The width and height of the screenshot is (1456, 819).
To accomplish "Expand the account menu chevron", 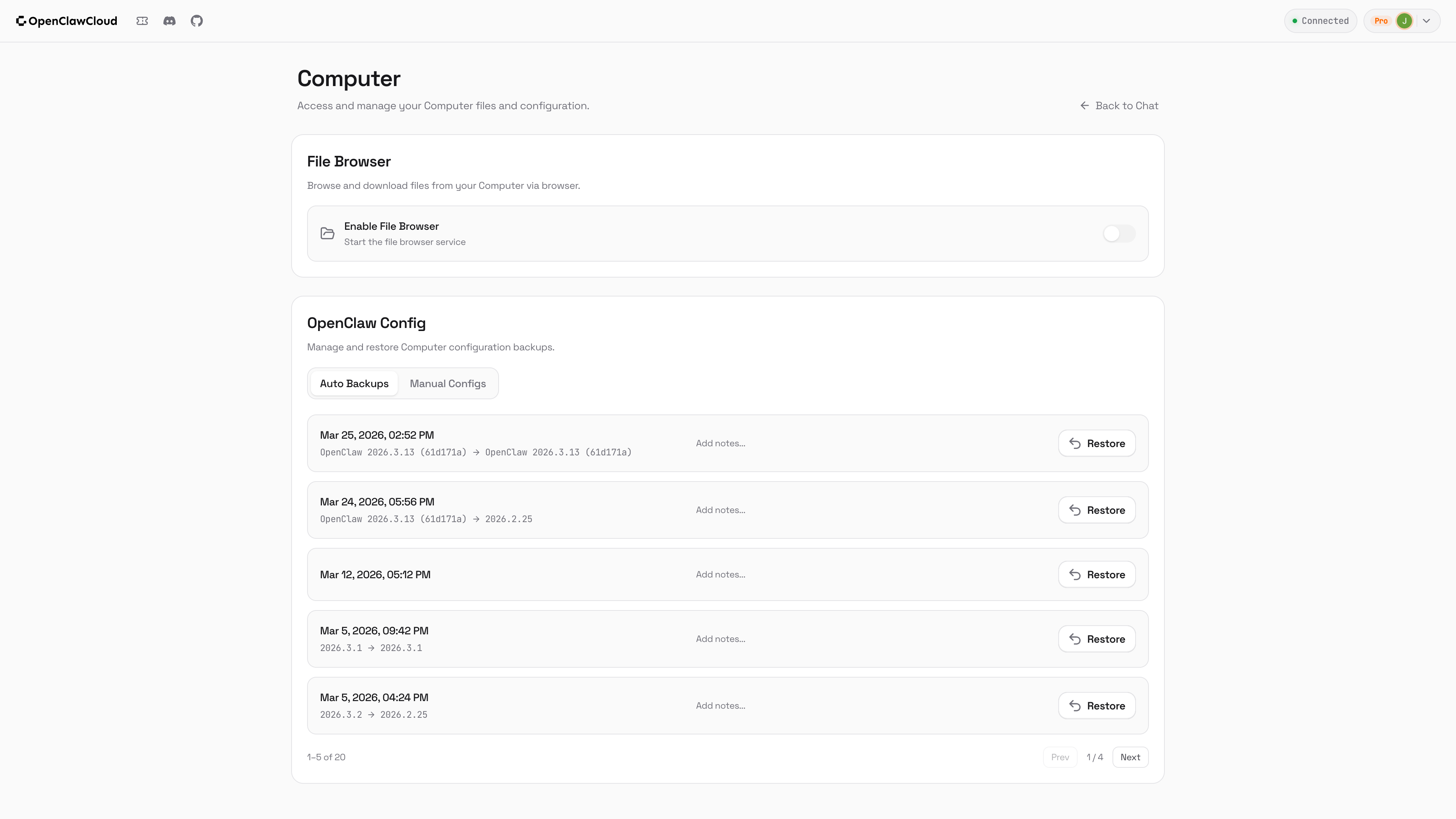I will pos(1426,21).
